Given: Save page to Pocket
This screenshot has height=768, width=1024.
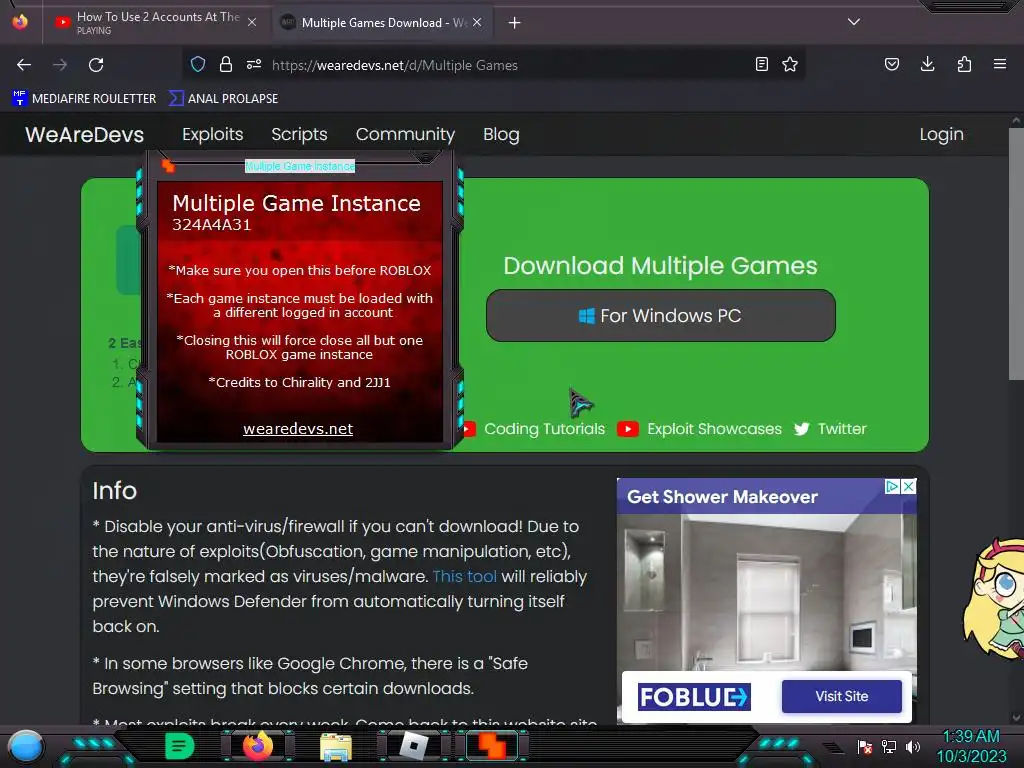Looking at the screenshot, I should pos(892,64).
